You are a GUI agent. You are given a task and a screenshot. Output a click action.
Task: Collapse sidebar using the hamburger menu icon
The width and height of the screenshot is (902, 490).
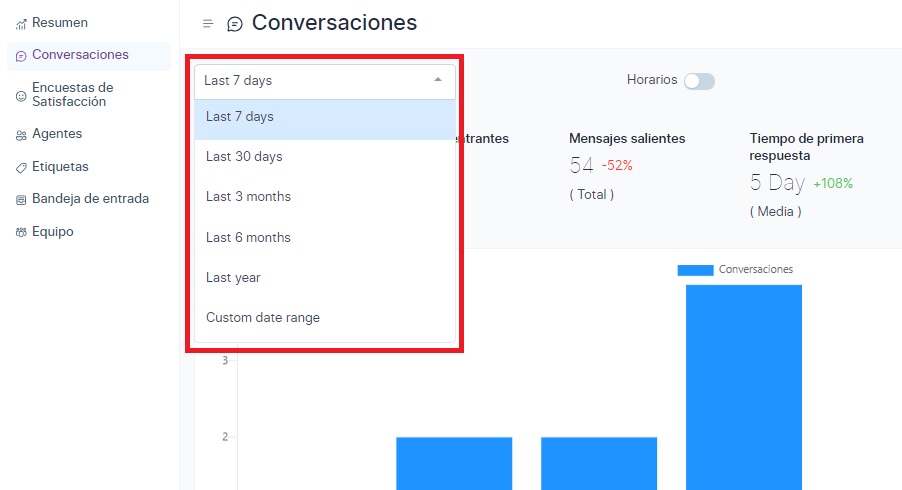pyautogui.click(x=207, y=23)
